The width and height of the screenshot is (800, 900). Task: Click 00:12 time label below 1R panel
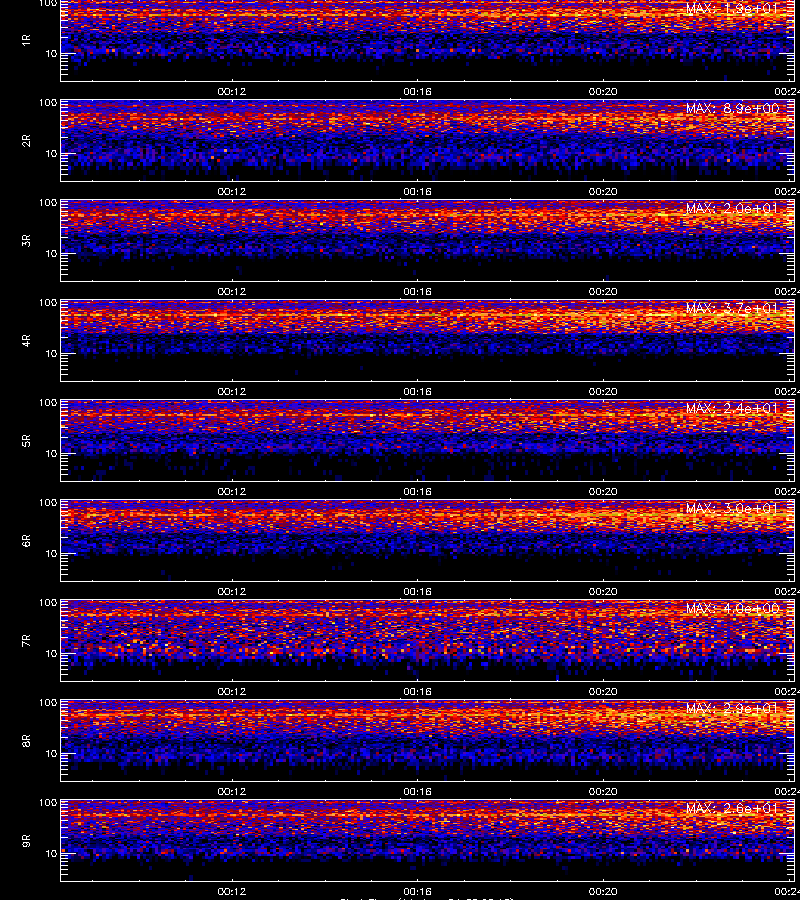click(232, 92)
